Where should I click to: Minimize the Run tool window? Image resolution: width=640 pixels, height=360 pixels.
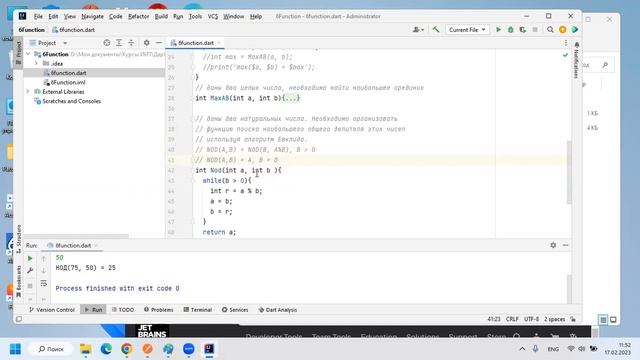click(565, 245)
